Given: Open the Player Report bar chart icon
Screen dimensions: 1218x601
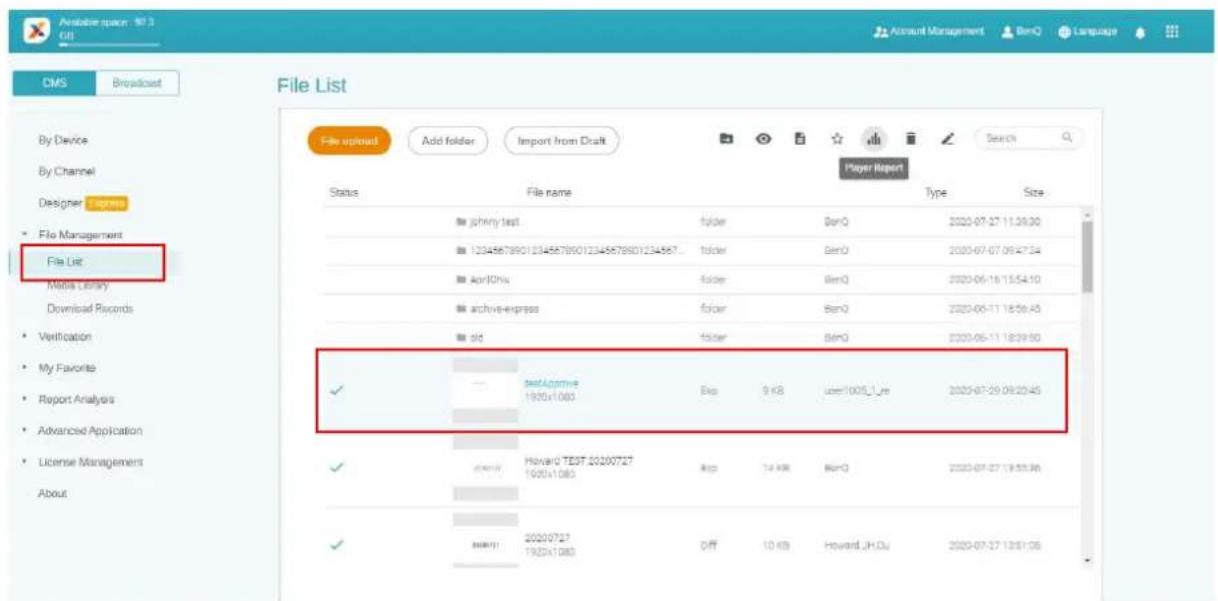Looking at the screenshot, I should pyautogui.click(x=872, y=140).
